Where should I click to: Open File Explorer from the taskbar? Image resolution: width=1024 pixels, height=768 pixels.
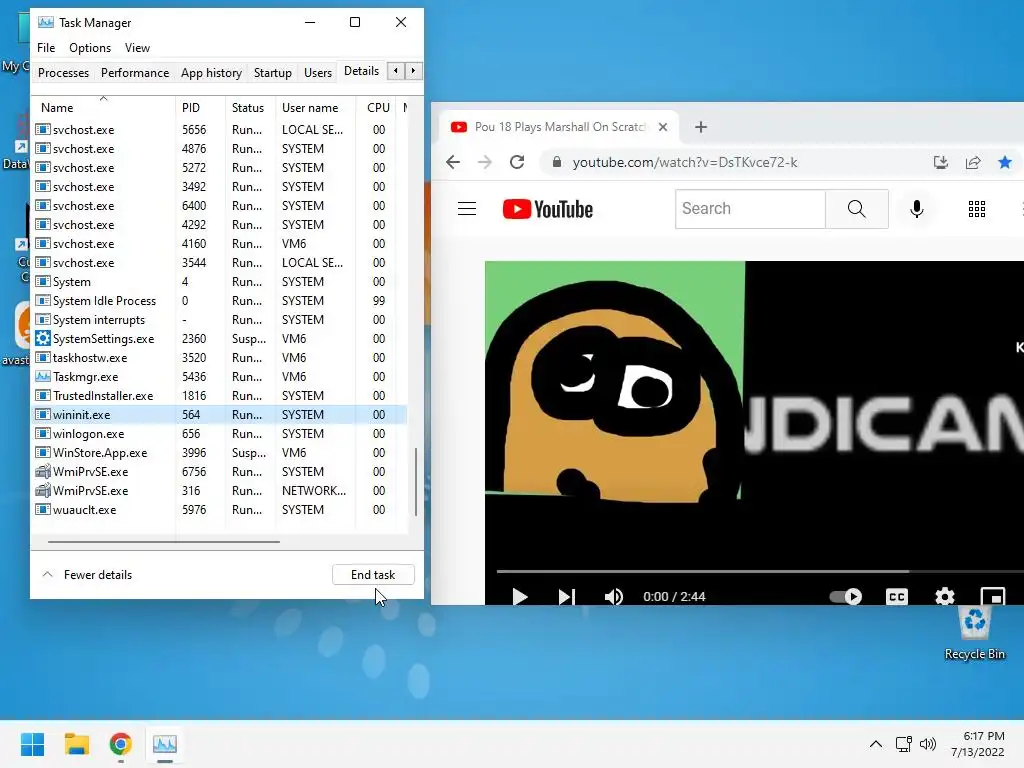(76, 744)
